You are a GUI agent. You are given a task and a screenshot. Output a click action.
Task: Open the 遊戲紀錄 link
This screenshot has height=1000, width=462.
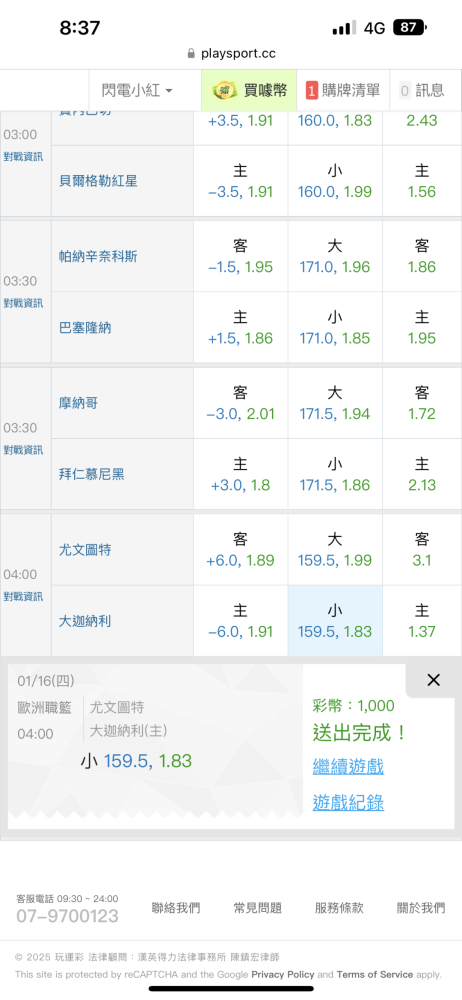348,802
